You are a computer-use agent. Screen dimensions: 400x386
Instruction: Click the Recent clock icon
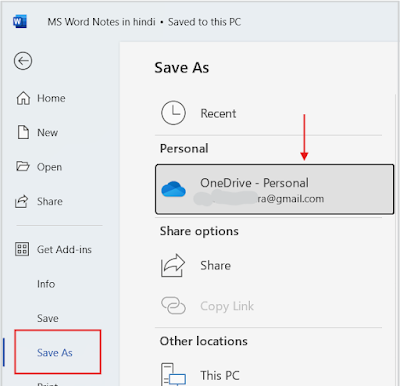(173, 113)
